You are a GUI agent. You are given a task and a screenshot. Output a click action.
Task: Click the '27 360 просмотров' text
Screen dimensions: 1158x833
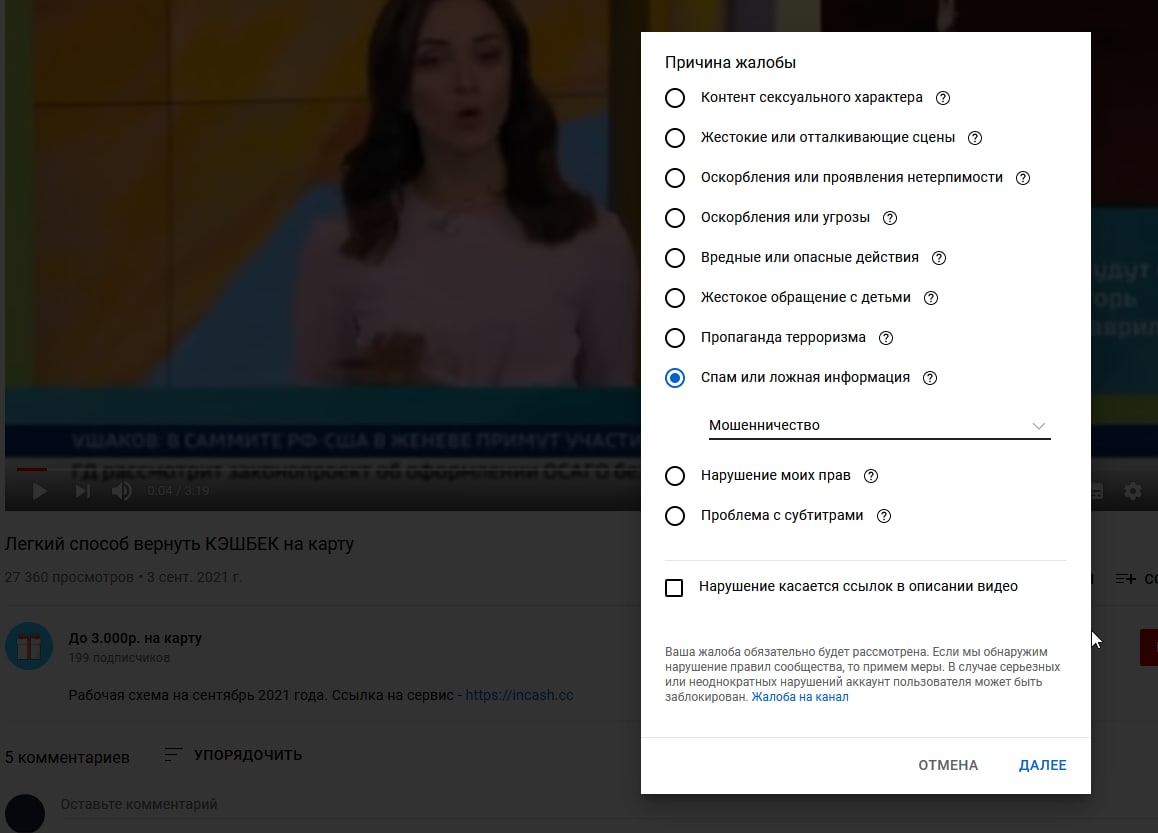pos(69,577)
